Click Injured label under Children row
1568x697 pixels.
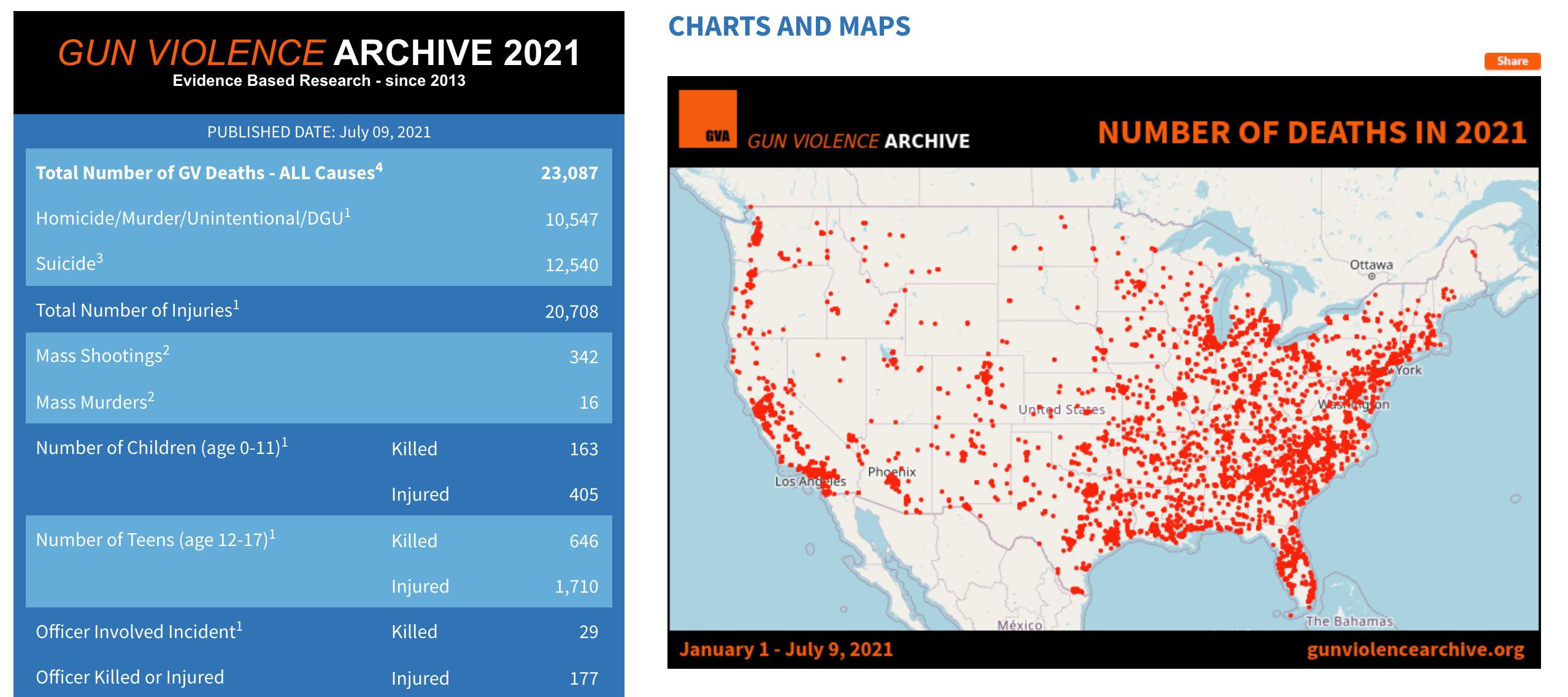(420, 495)
